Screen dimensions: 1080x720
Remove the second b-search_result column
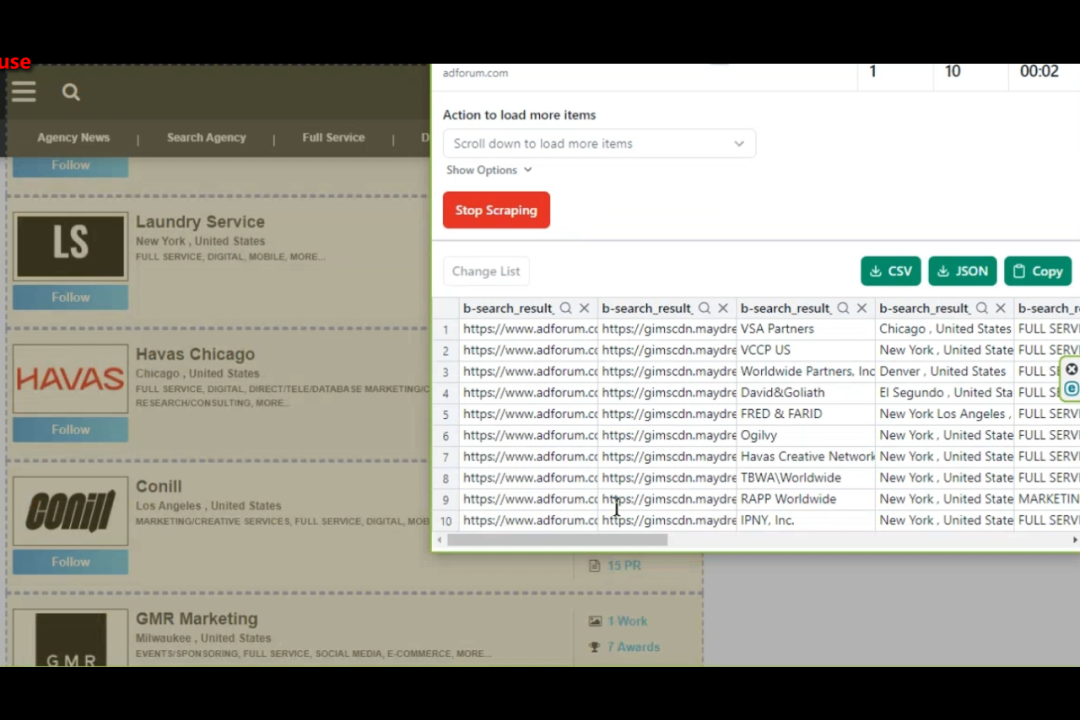click(723, 308)
